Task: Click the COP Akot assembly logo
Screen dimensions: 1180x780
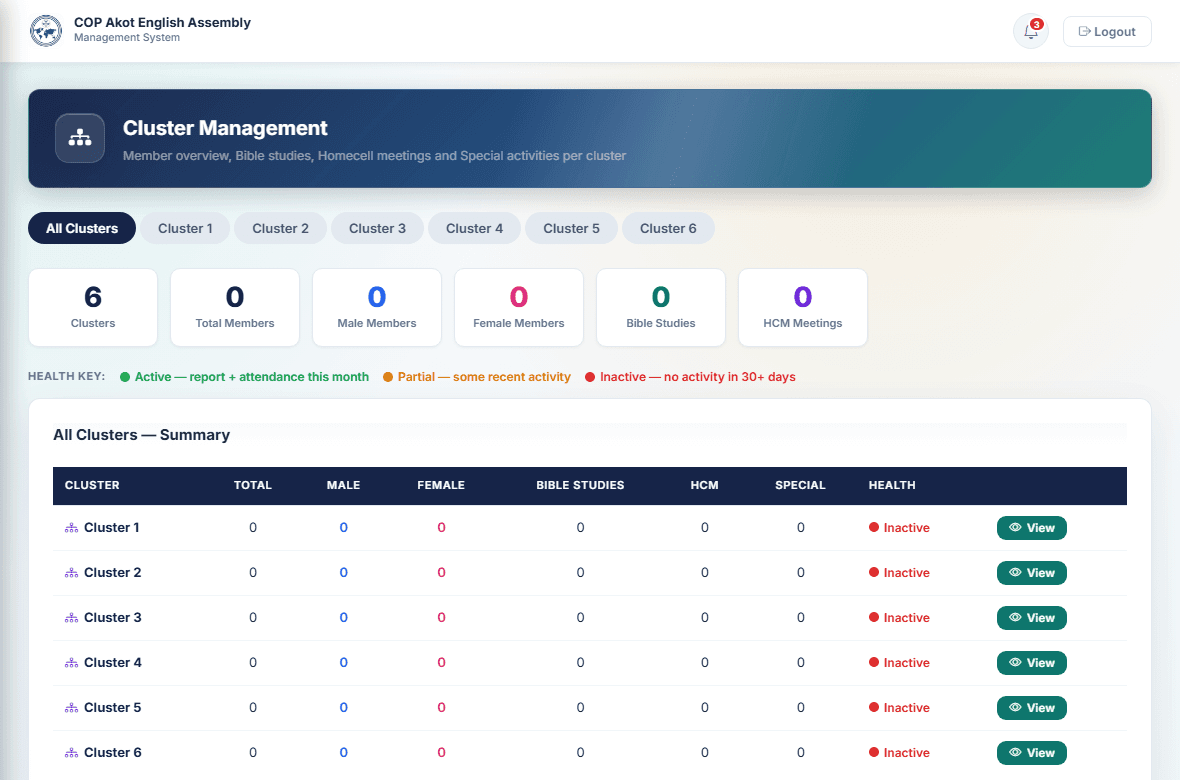Action: tap(46, 31)
